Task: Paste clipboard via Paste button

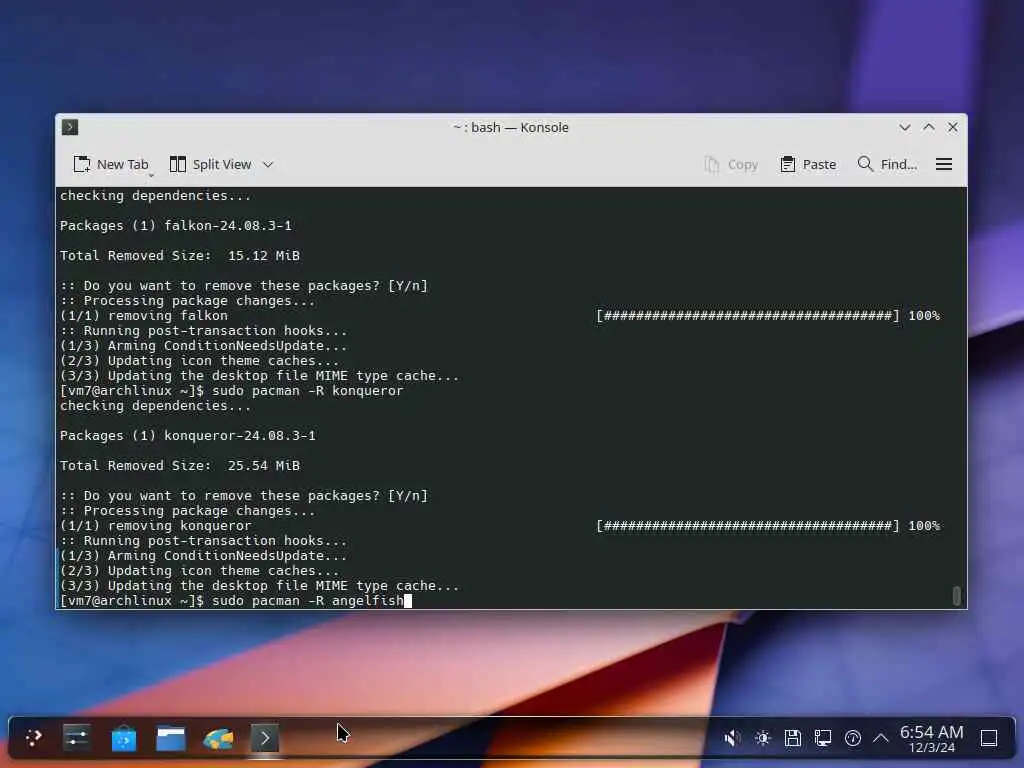Action: coord(808,165)
